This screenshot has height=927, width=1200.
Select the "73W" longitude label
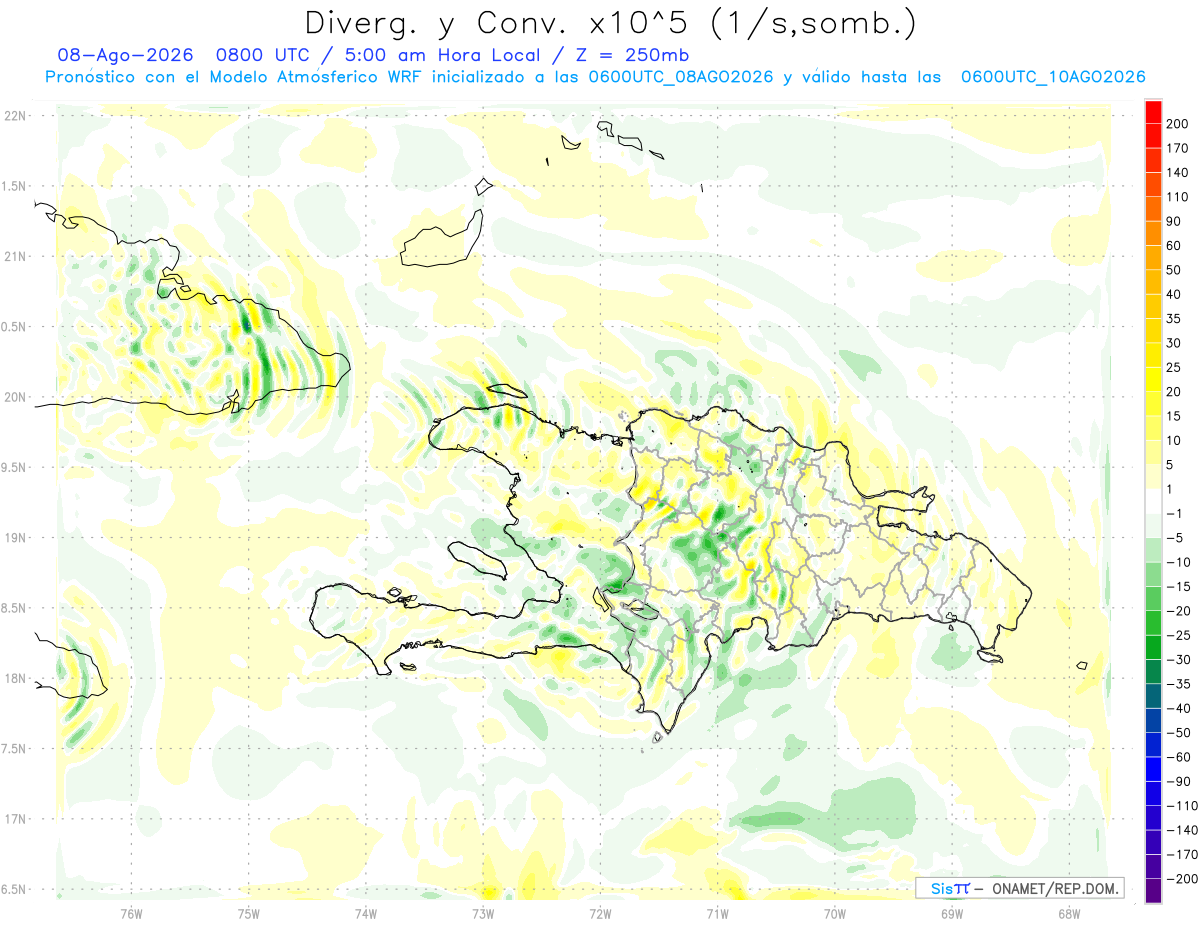[x=483, y=913]
